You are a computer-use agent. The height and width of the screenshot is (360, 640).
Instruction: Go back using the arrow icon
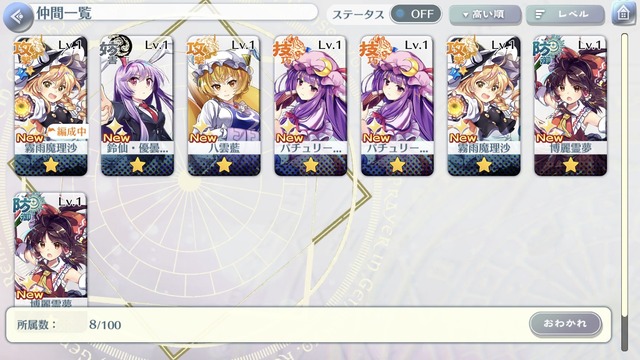[x=18, y=17]
